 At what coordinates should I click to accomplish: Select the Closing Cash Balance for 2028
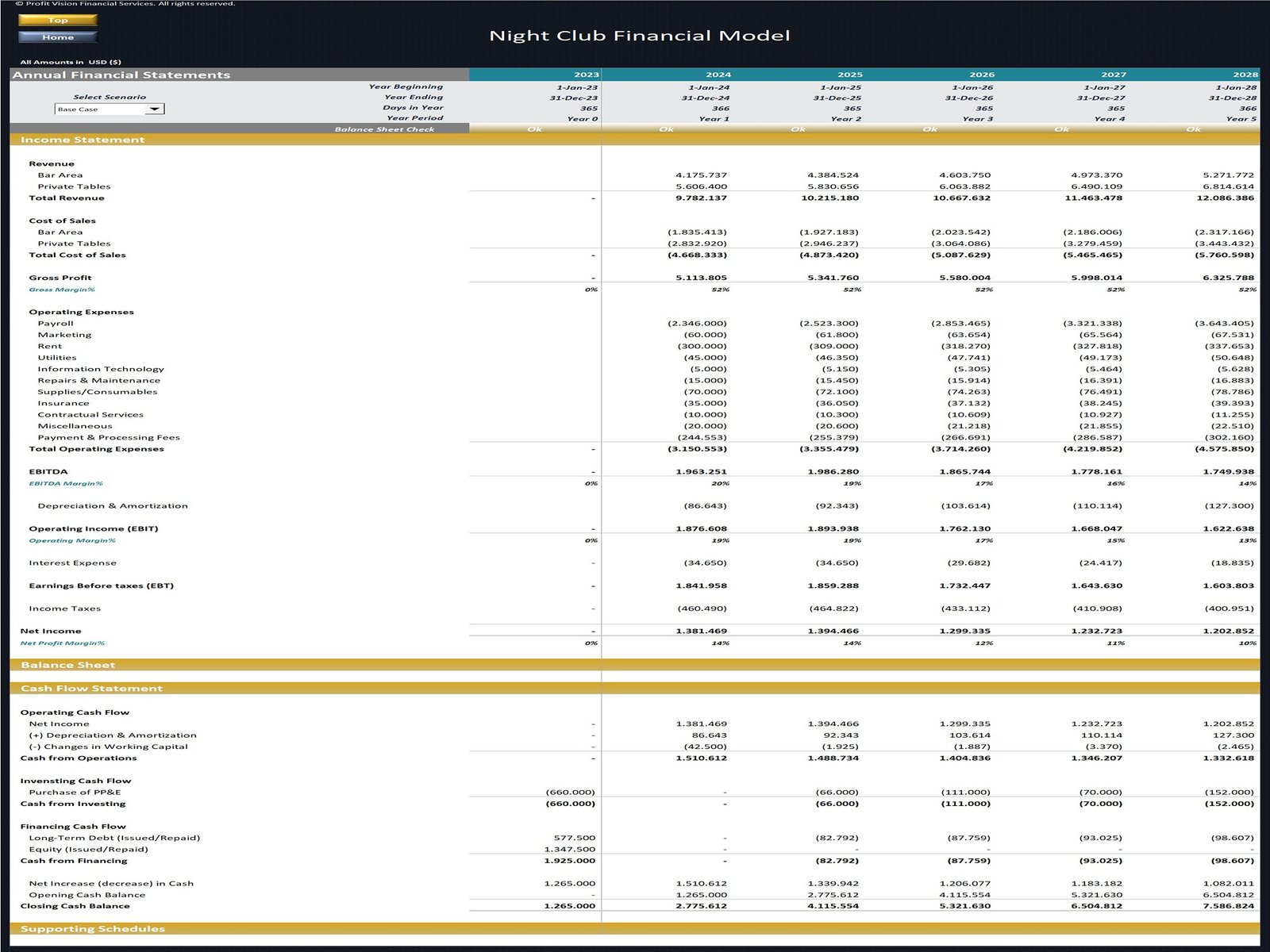(1230, 904)
